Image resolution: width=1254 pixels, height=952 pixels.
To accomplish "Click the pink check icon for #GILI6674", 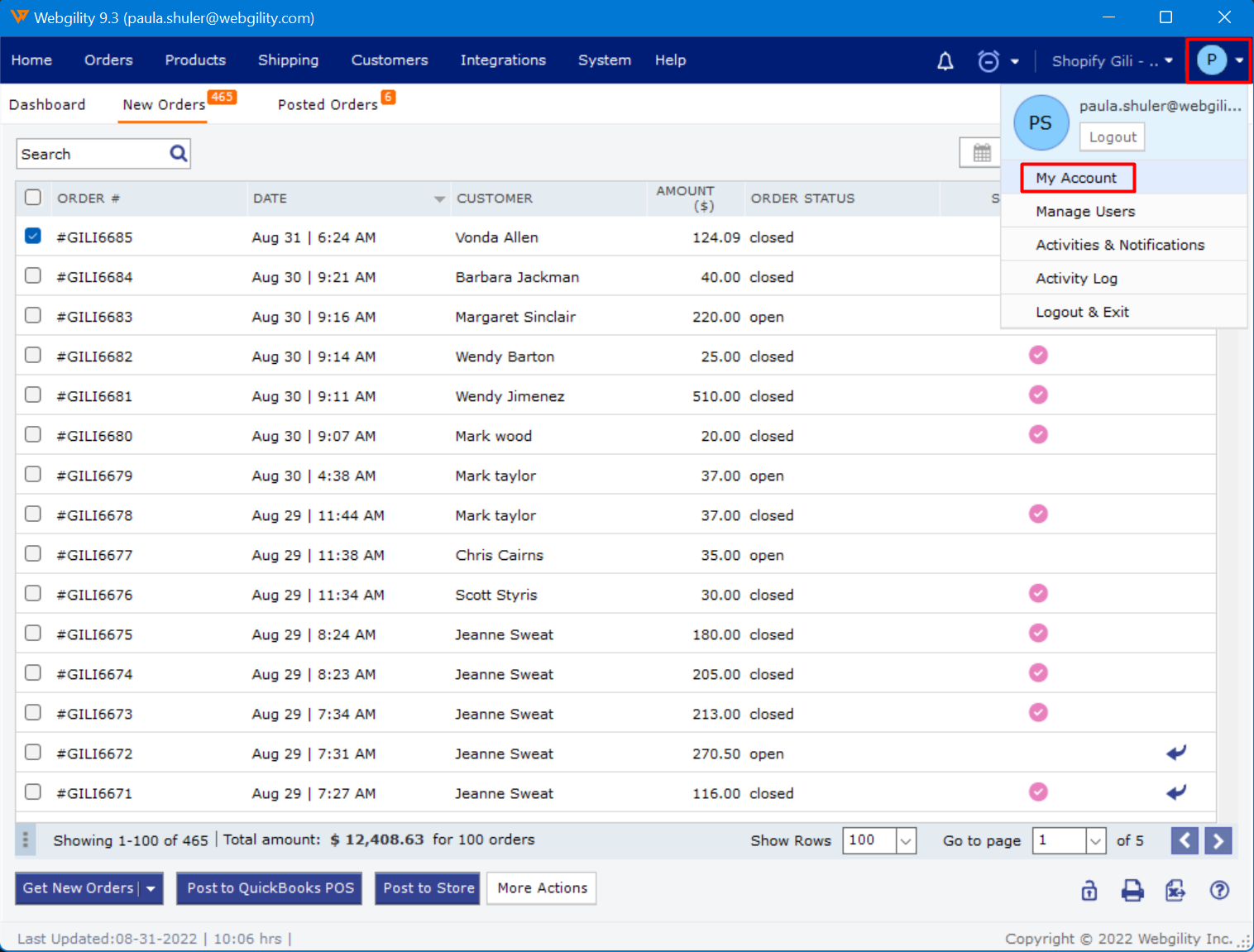I will click(x=1038, y=672).
